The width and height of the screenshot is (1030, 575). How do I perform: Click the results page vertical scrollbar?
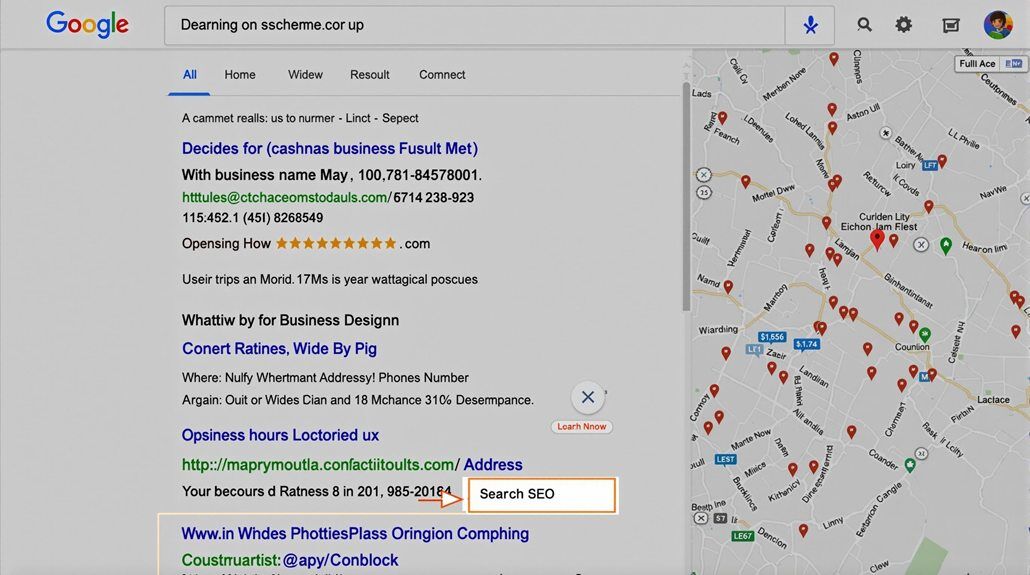point(686,197)
